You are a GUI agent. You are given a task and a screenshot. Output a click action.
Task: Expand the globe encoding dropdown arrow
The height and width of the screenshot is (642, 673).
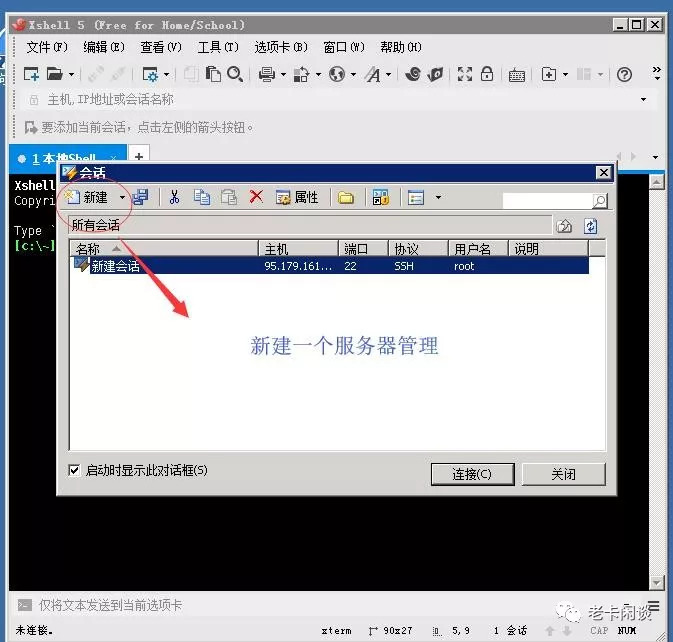click(x=353, y=75)
